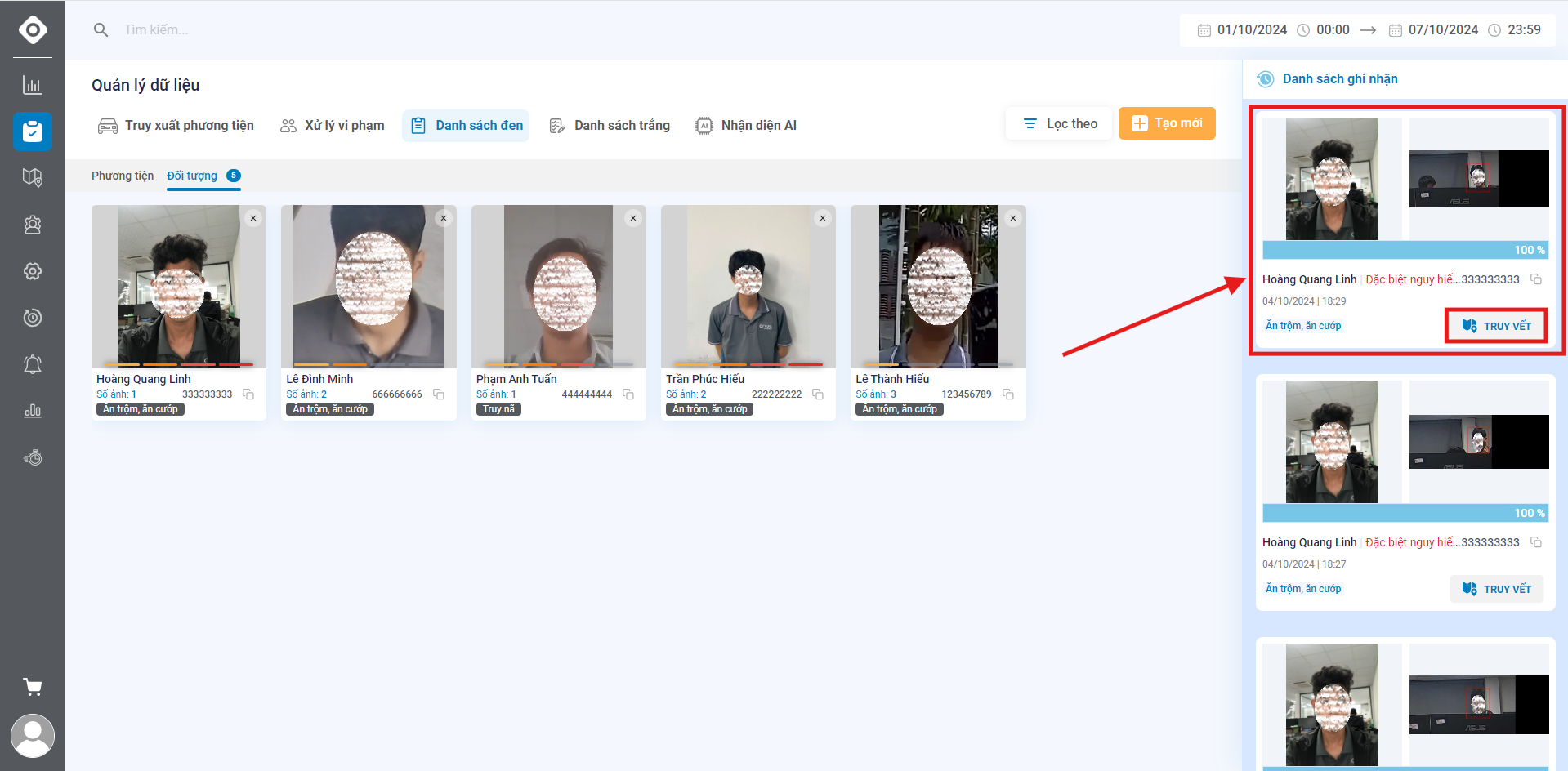The width and height of the screenshot is (1568, 771).
Task: Remove Phạm Anh Tuấn card with X
Action: (x=633, y=218)
